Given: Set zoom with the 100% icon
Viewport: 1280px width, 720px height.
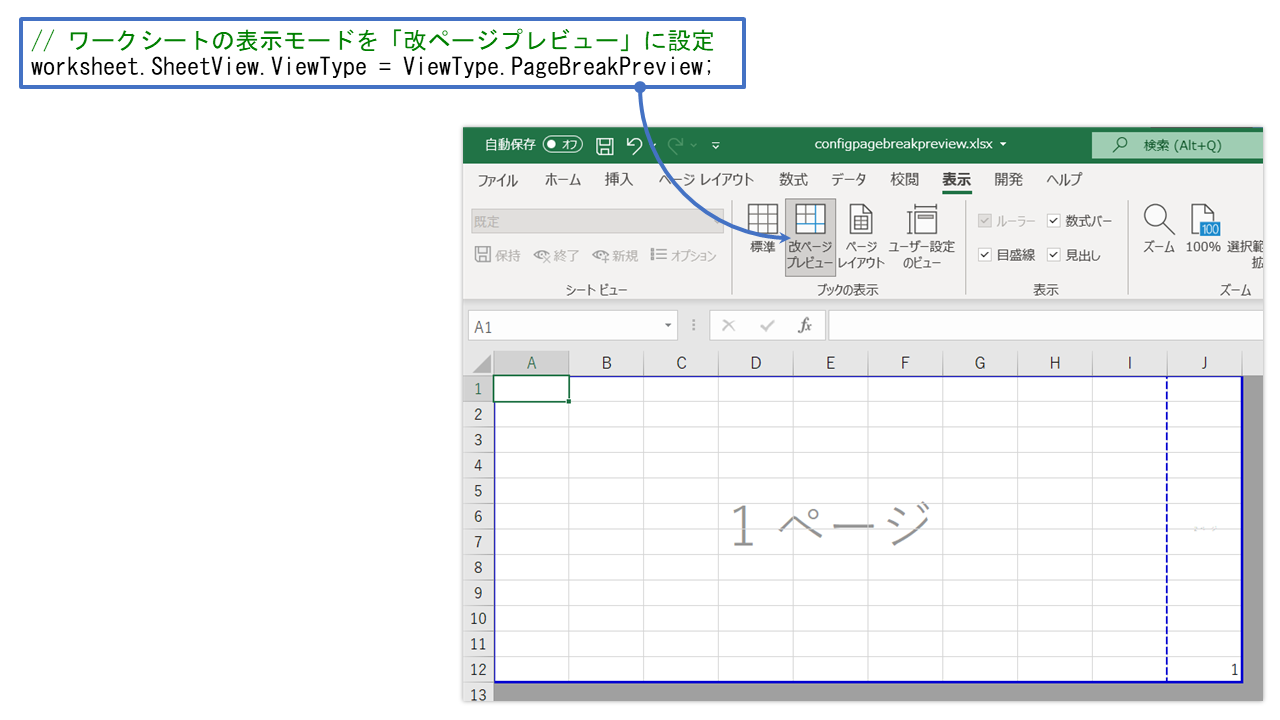Looking at the screenshot, I should 1203,229.
